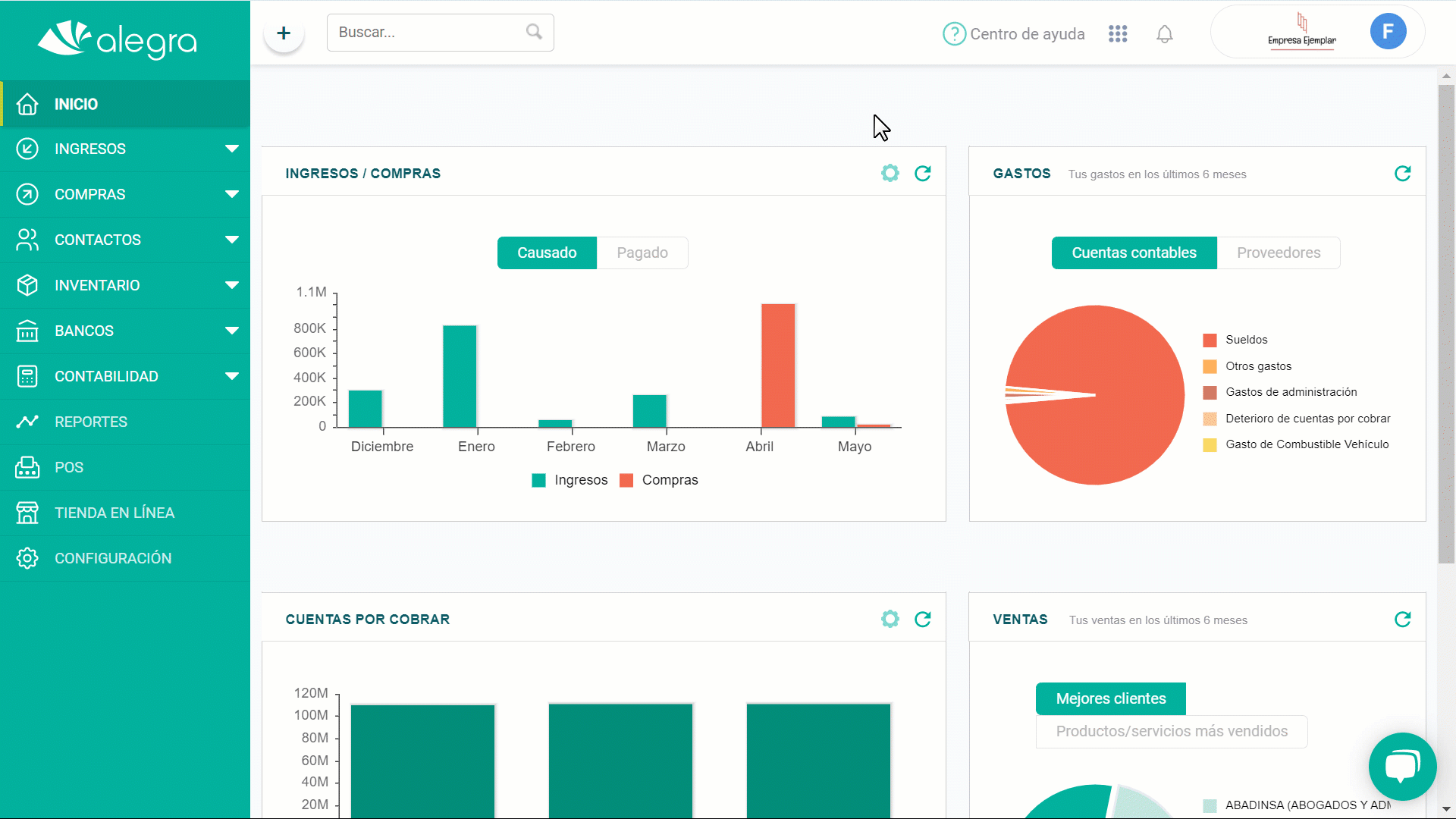Open the notifications bell
The width and height of the screenshot is (1456, 819).
1164,34
